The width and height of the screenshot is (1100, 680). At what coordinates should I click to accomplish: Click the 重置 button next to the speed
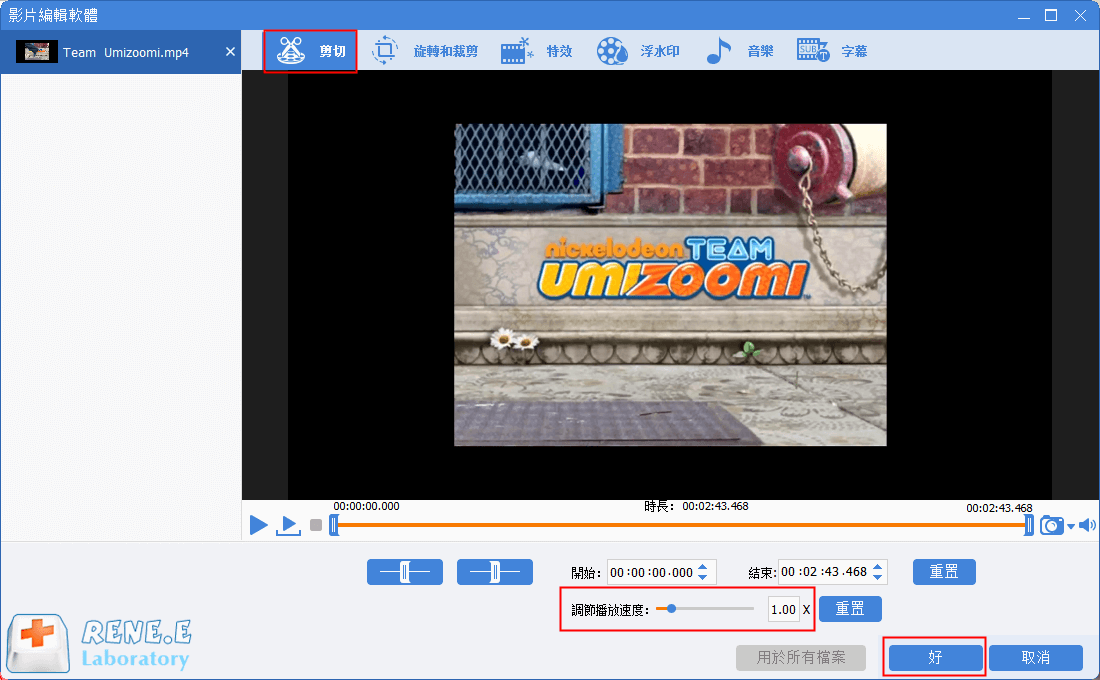(850, 608)
